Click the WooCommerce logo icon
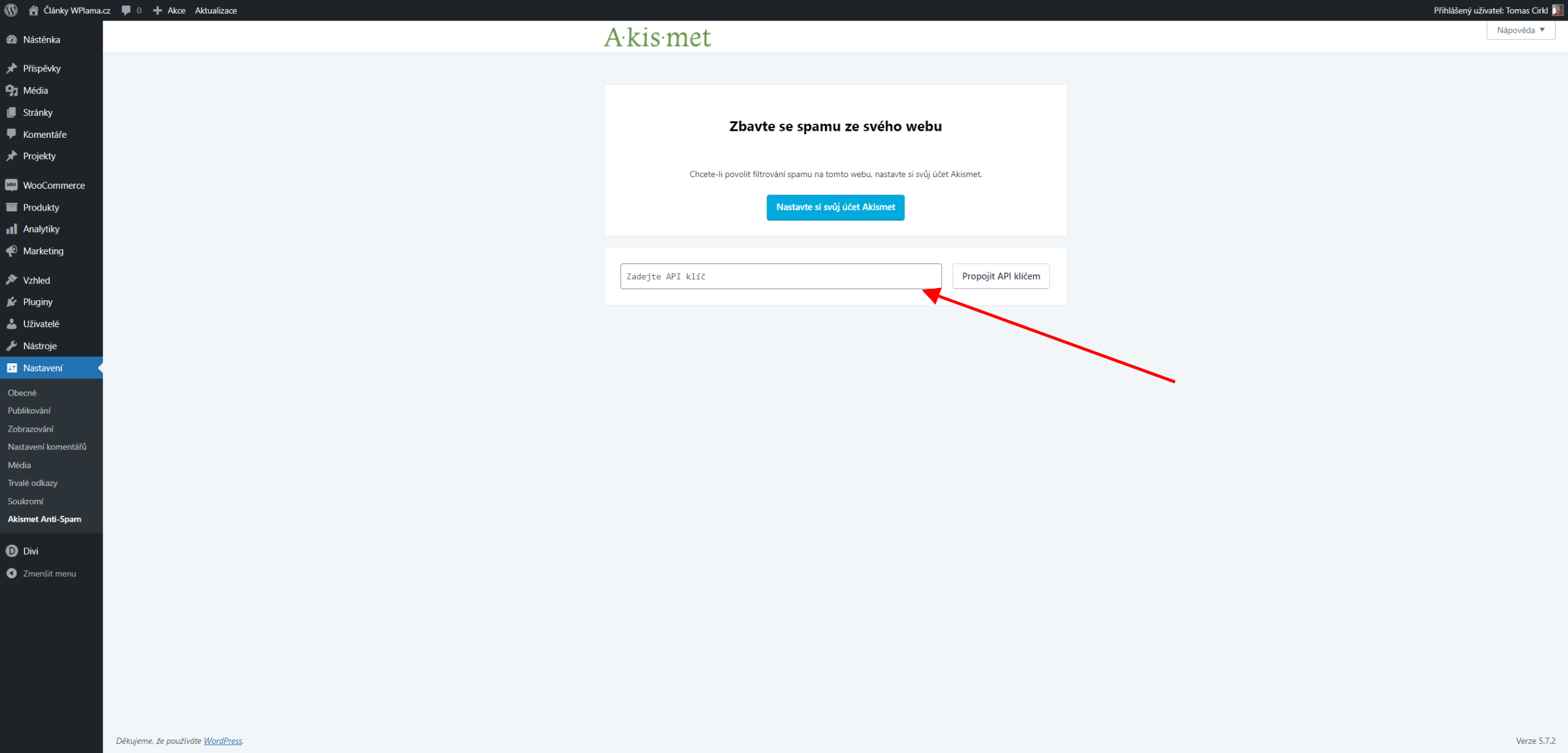The image size is (1568, 753). [x=12, y=185]
